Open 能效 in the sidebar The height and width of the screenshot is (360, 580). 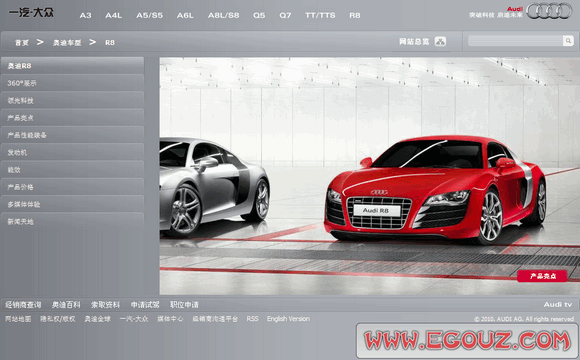(72, 169)
